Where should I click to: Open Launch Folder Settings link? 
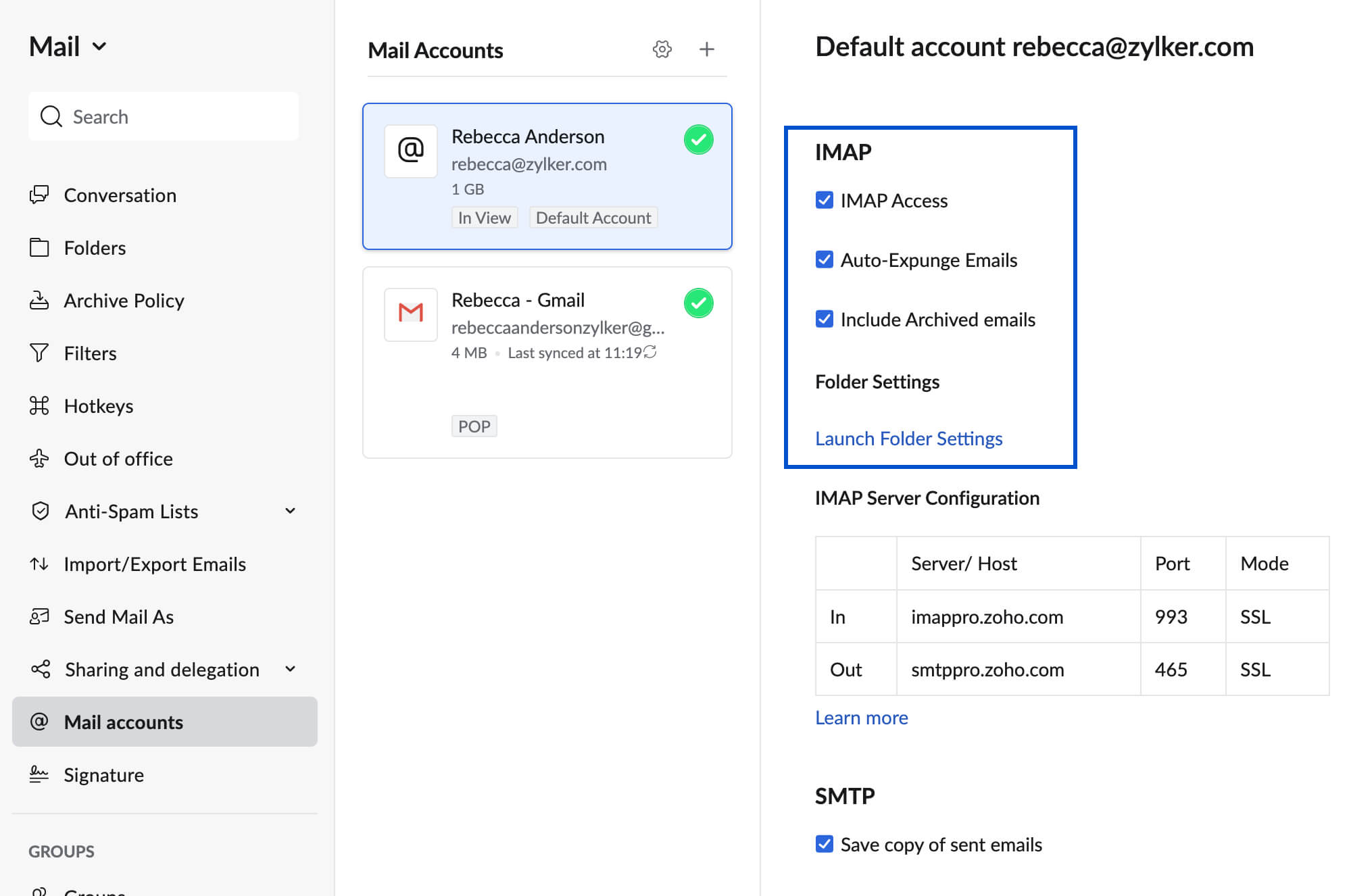[x=909, y=437]
